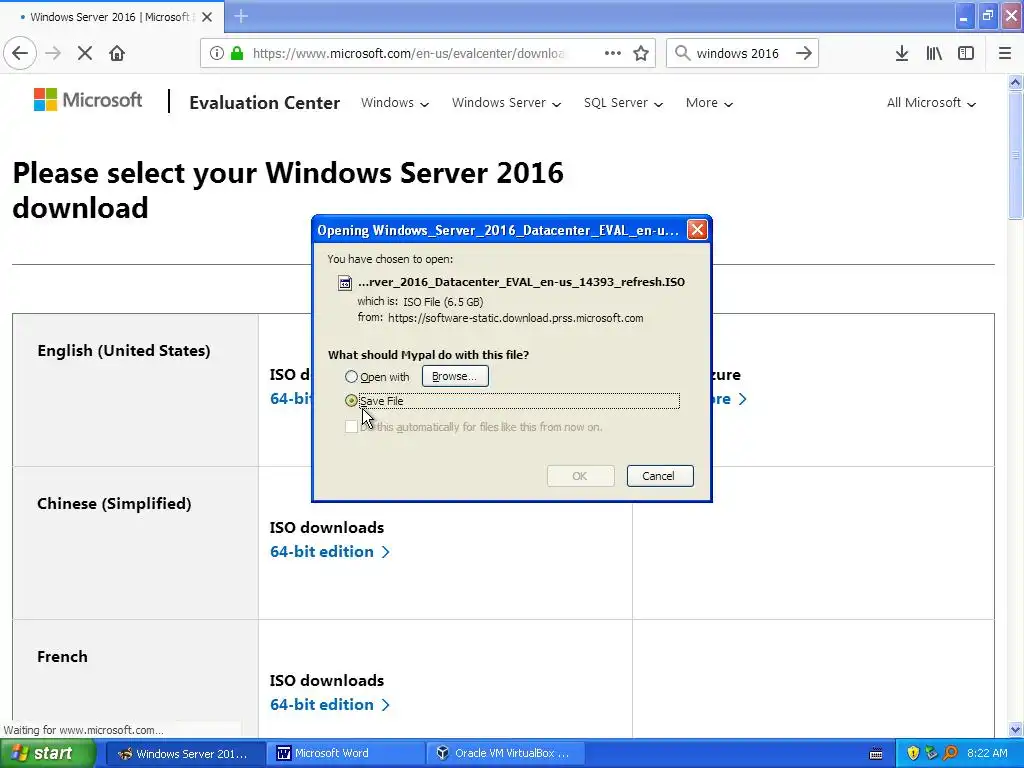
Task: Download Chinese (Simplified) 64-bit edition
Action: tap(329, 552)
